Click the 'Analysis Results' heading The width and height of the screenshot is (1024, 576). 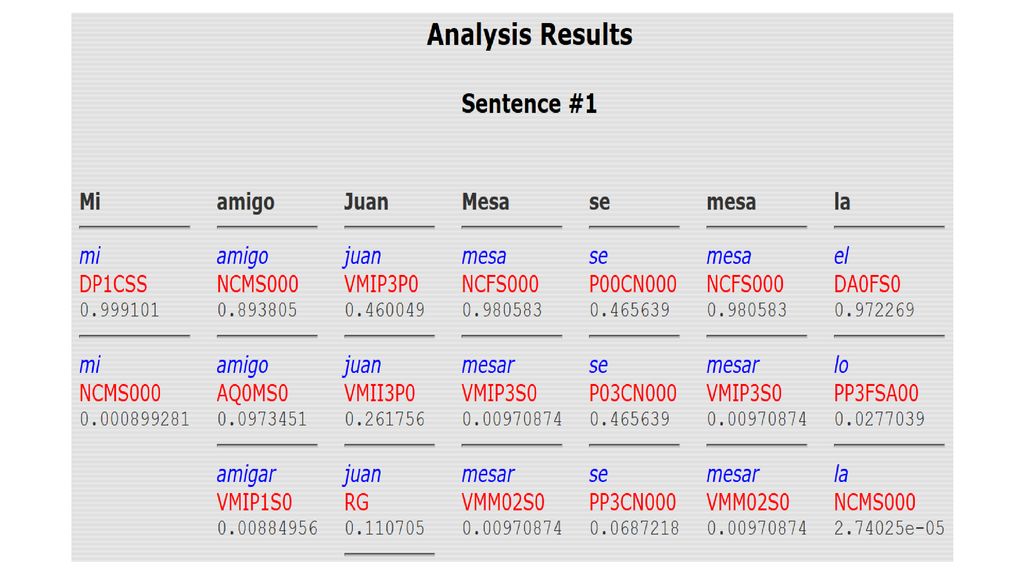[x=529, y=35]
